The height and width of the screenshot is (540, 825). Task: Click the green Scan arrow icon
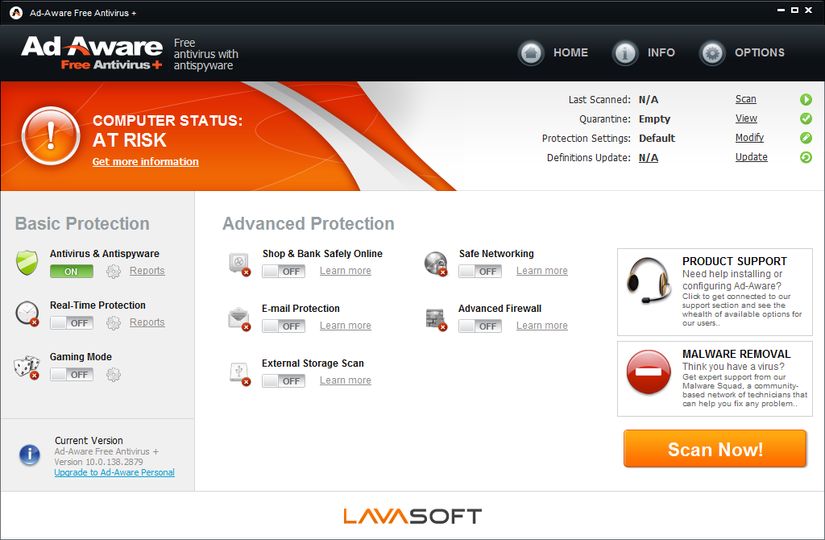click(x=805, y=100)
